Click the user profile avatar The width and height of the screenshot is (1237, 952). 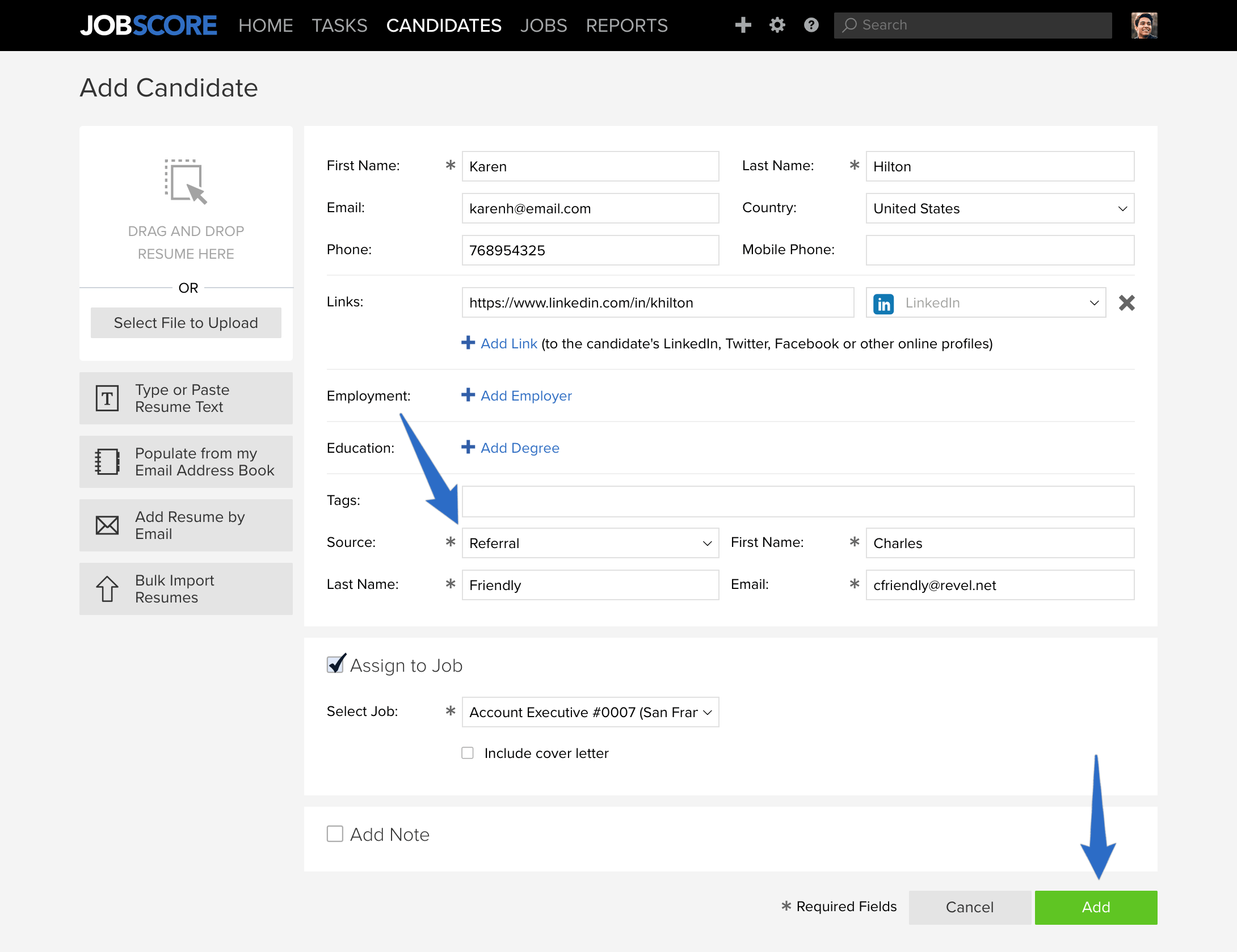click(1144, 26)
